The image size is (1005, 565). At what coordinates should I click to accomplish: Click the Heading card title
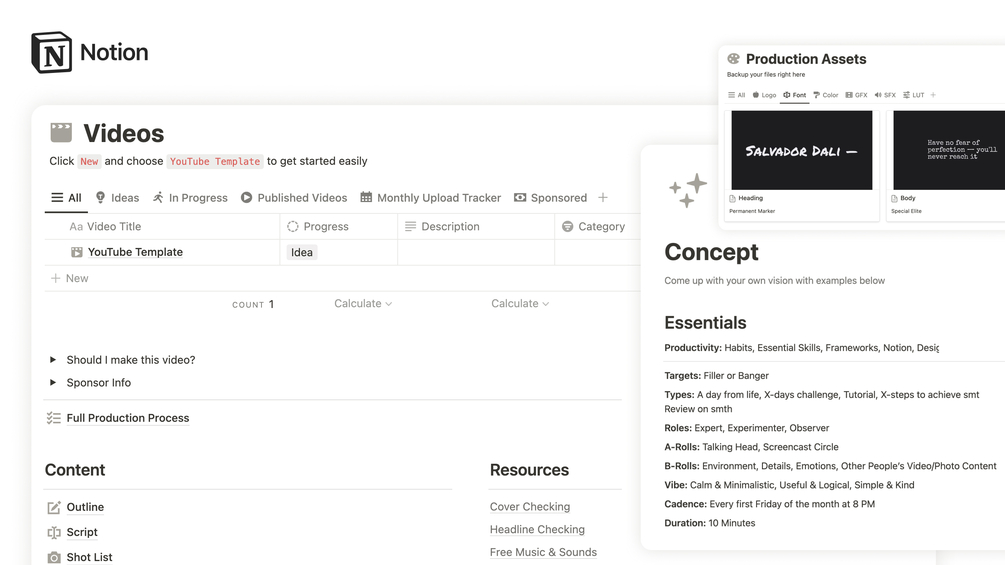[x=751, y=199]
